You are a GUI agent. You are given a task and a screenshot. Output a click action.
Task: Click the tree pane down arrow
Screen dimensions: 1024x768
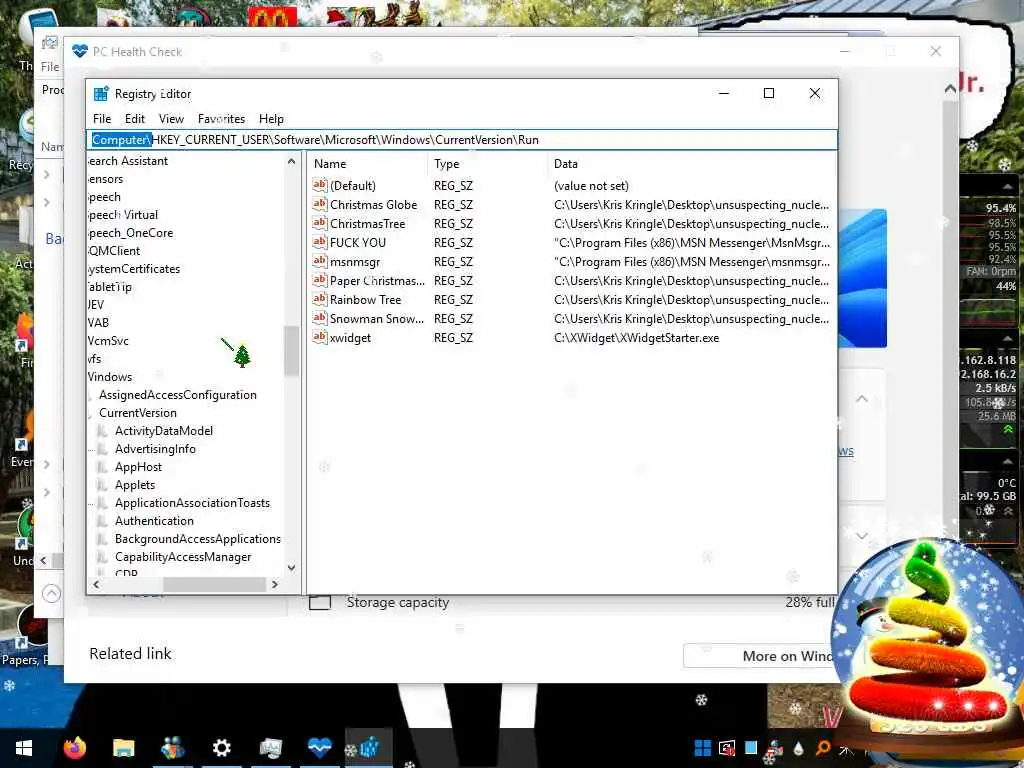point(291,568)
